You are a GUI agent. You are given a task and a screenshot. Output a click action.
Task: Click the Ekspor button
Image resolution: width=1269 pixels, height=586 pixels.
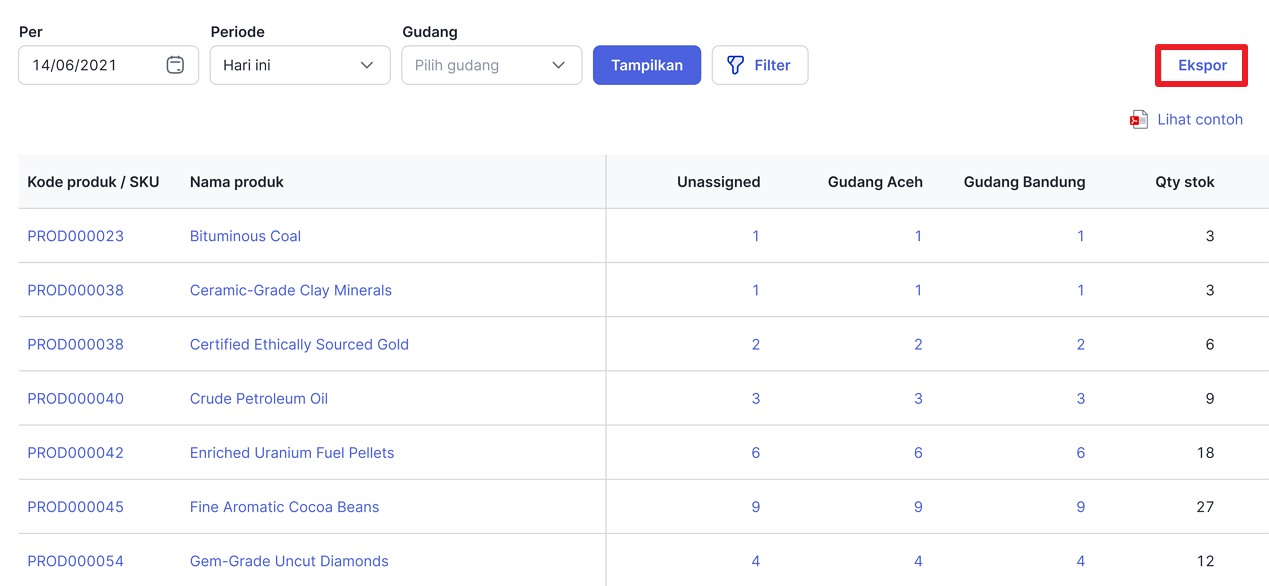click(x=1202, y=65)
